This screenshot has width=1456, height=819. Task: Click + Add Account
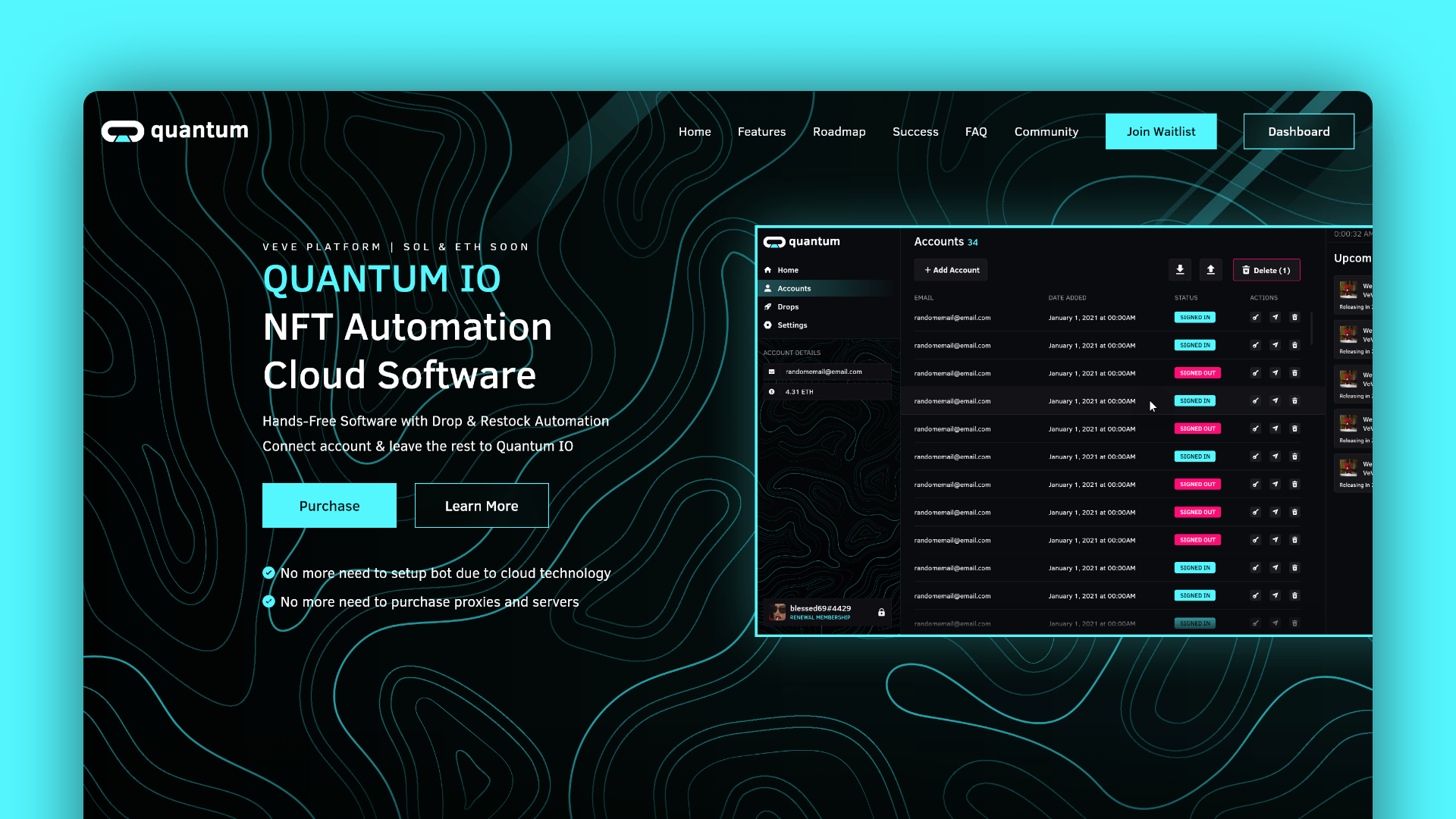point(950,269)
